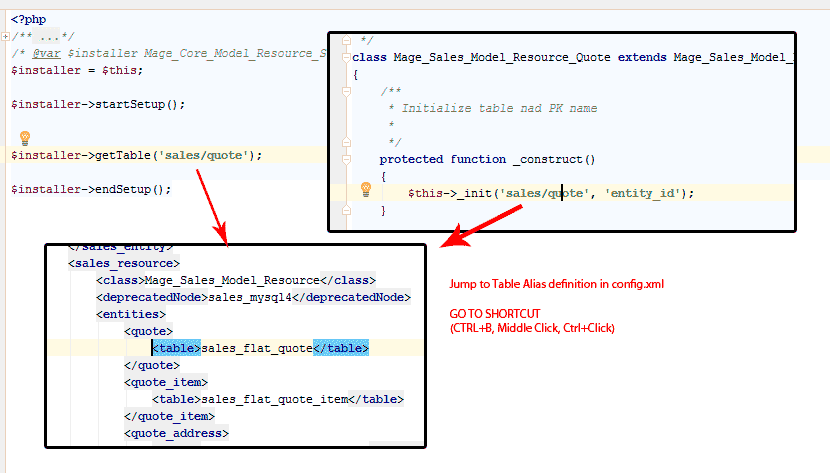Click the @var tag in the comment
The height and width of the screenshot is (473, 830).
pos(47,53)
